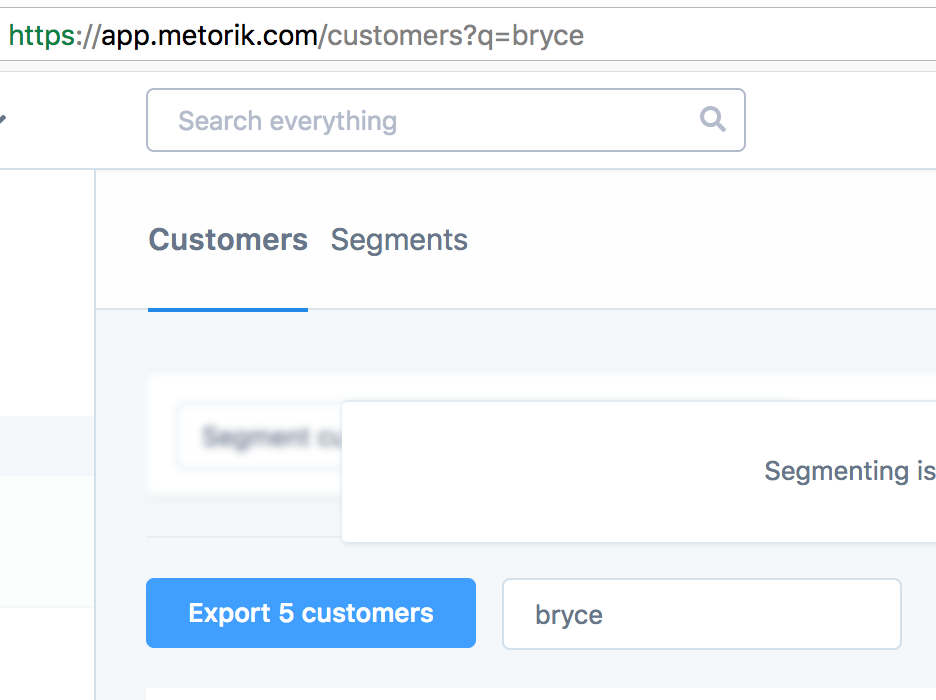Switch to the Customers tab

pos(228,240)
